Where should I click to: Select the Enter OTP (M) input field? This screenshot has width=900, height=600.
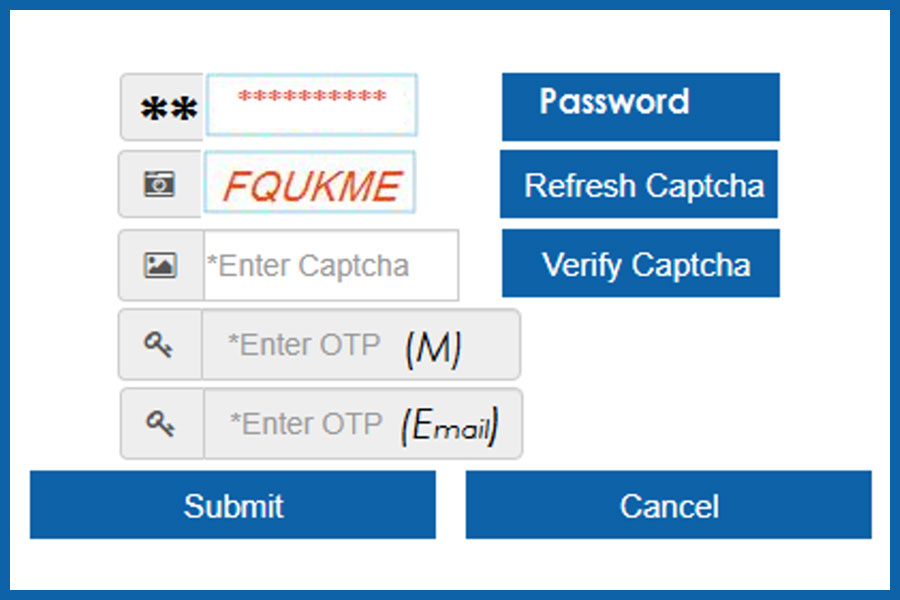(360, 345)
